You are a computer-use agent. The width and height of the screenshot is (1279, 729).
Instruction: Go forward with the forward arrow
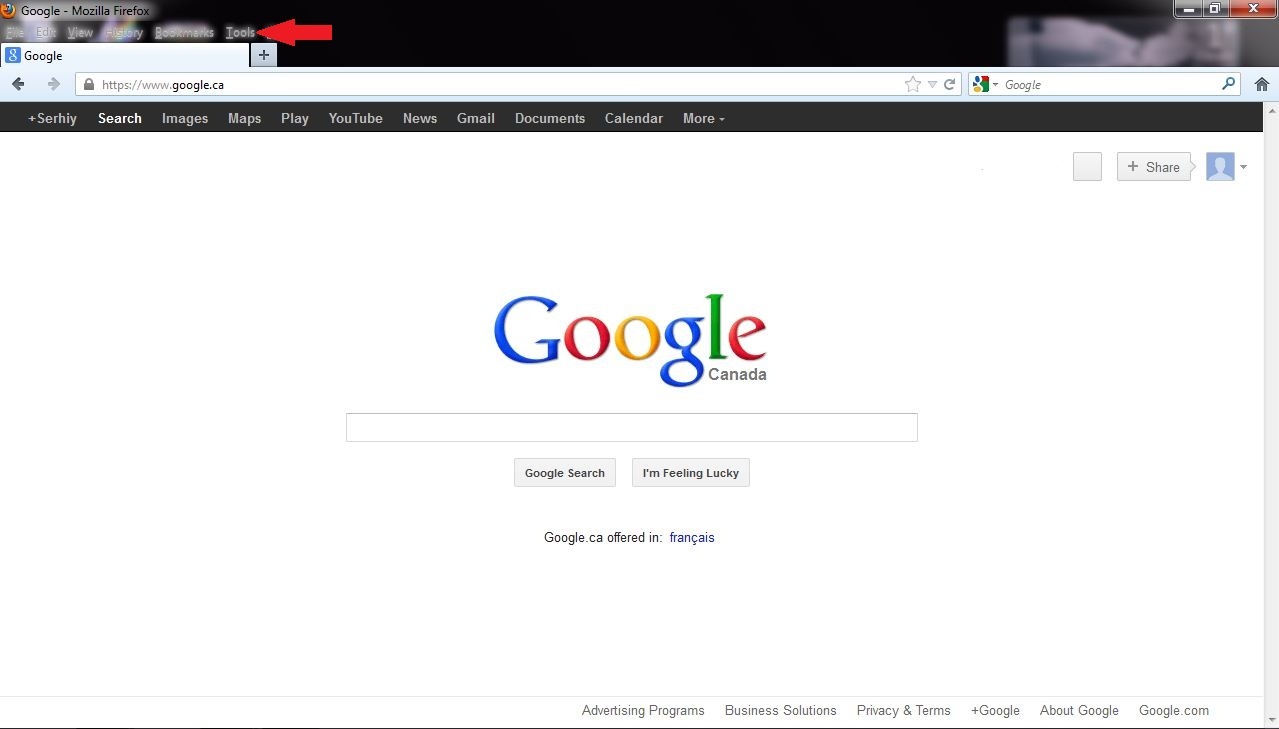click(x=53, y=84)
